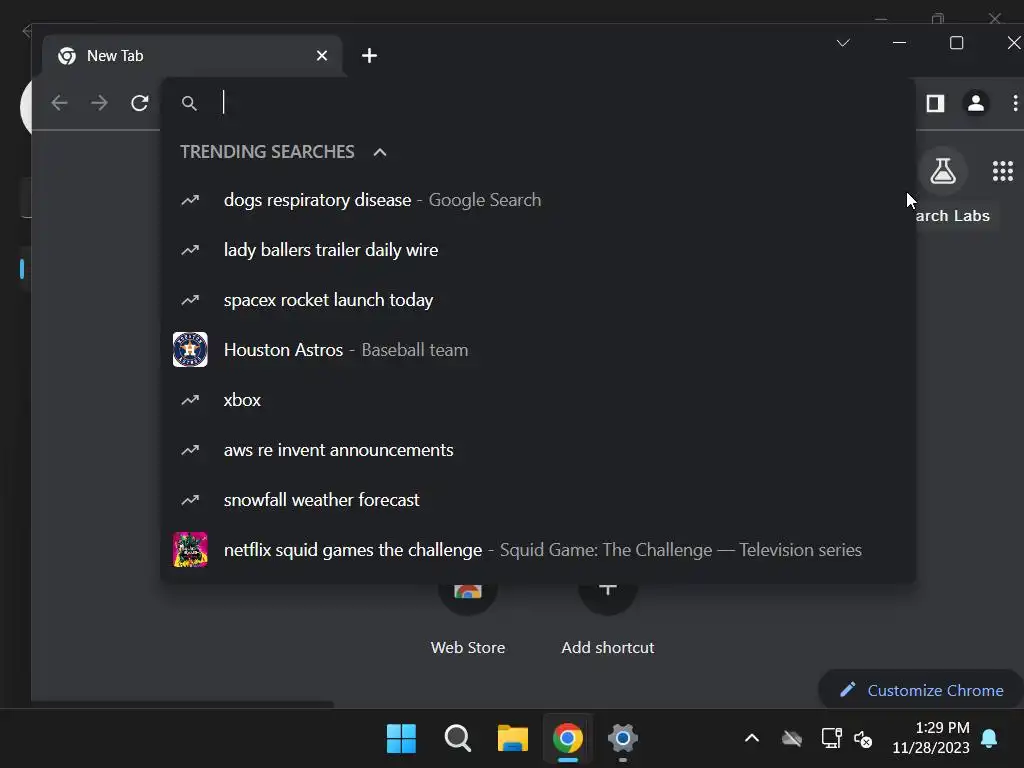This screenshot has width=1024, height=768.
Task: Click trending icon next to snowfall weather forecast
Action: [x=190, y=500]
